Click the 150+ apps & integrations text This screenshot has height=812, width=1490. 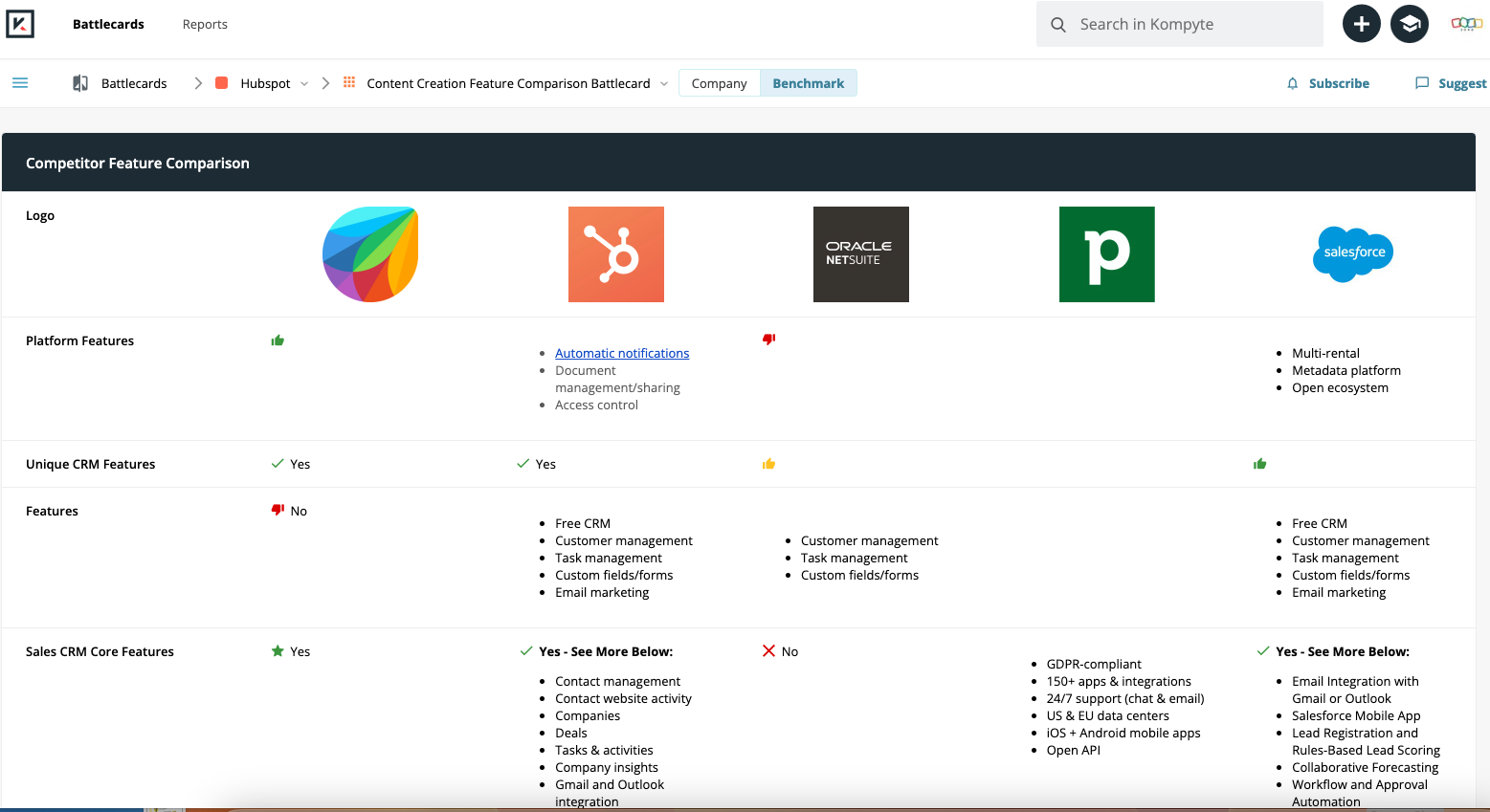click(x=1119, y=681)
